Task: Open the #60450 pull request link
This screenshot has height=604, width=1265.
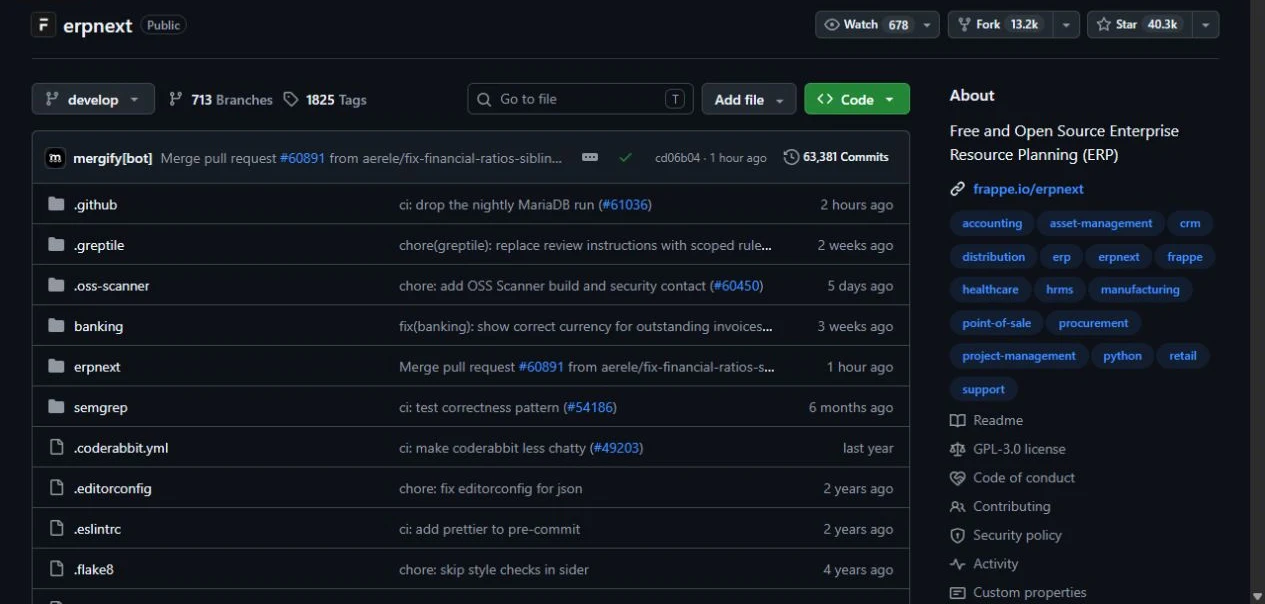Action: (x=737, y=286)
